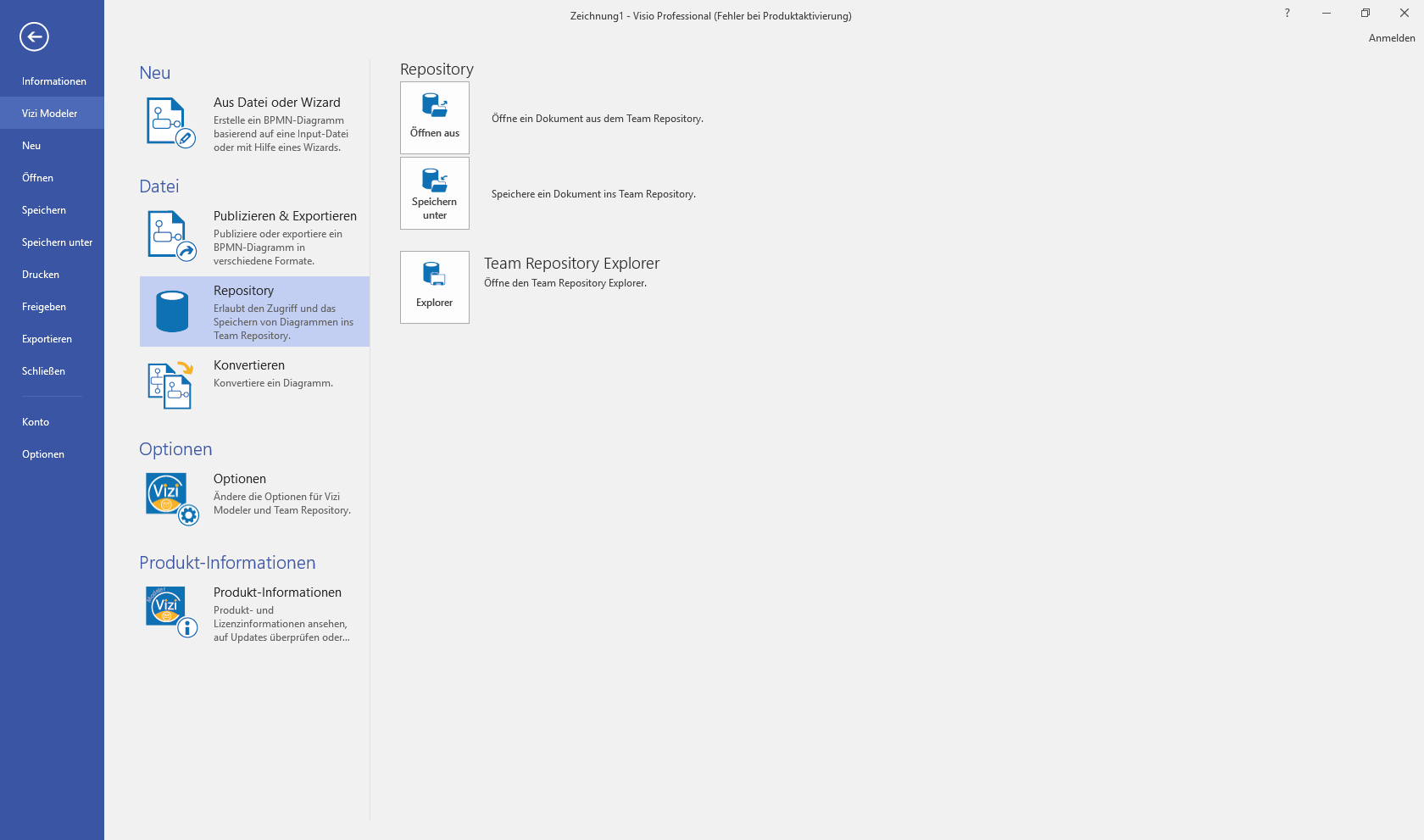Screen dimensions: 1424x840
Task: Save to repository via Speichern unter tile
Action: 435,193
